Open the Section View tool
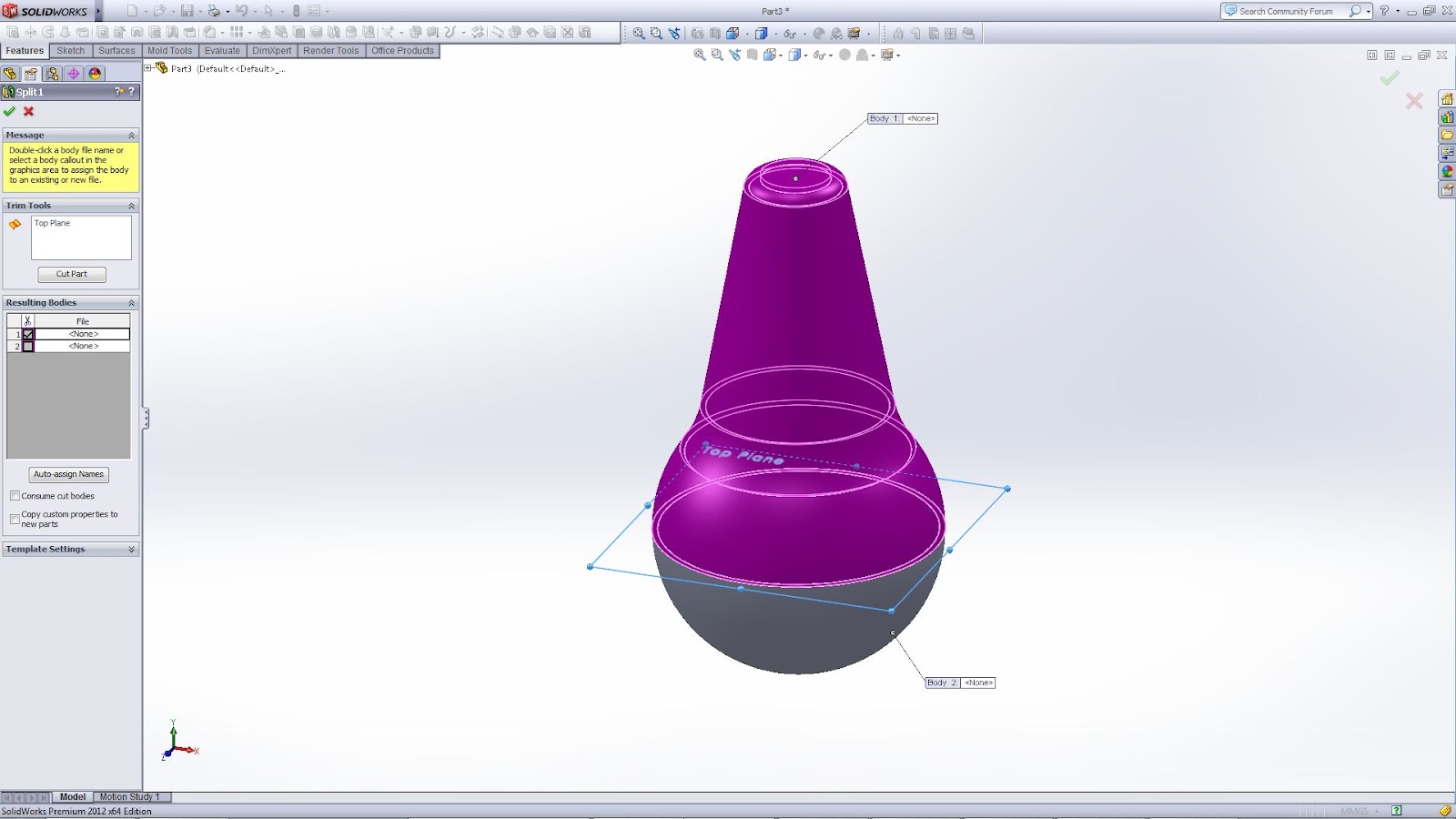The image size is (1456, 819). click(x=733, y=33)
